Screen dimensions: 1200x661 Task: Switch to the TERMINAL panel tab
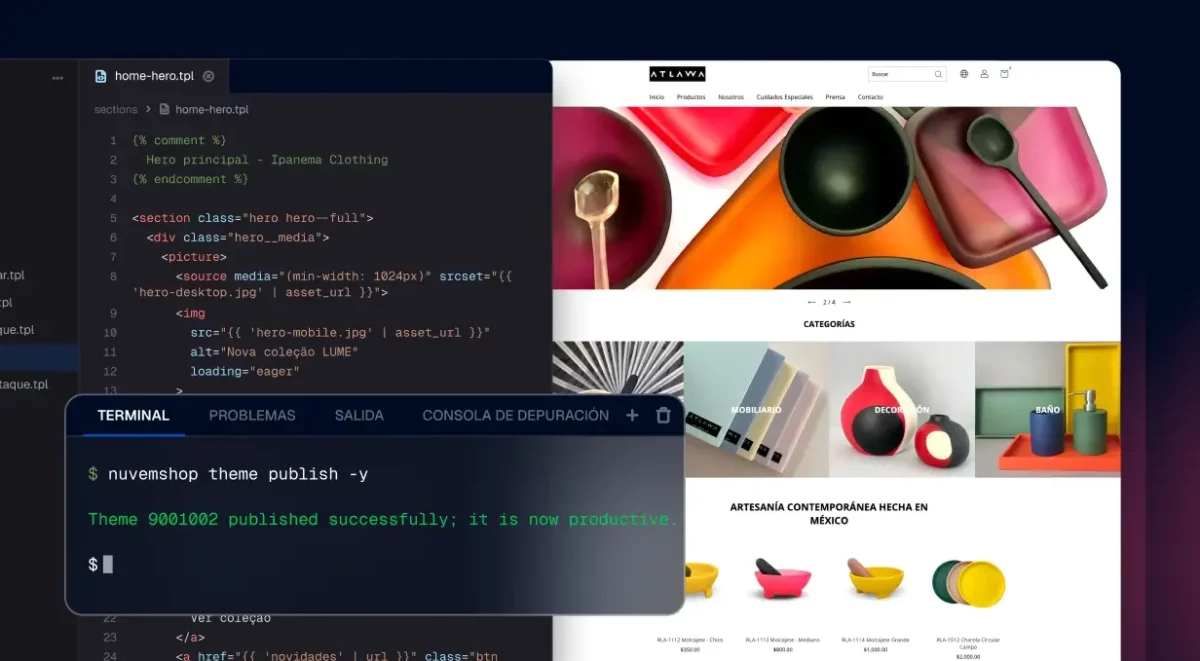[133, 415]
